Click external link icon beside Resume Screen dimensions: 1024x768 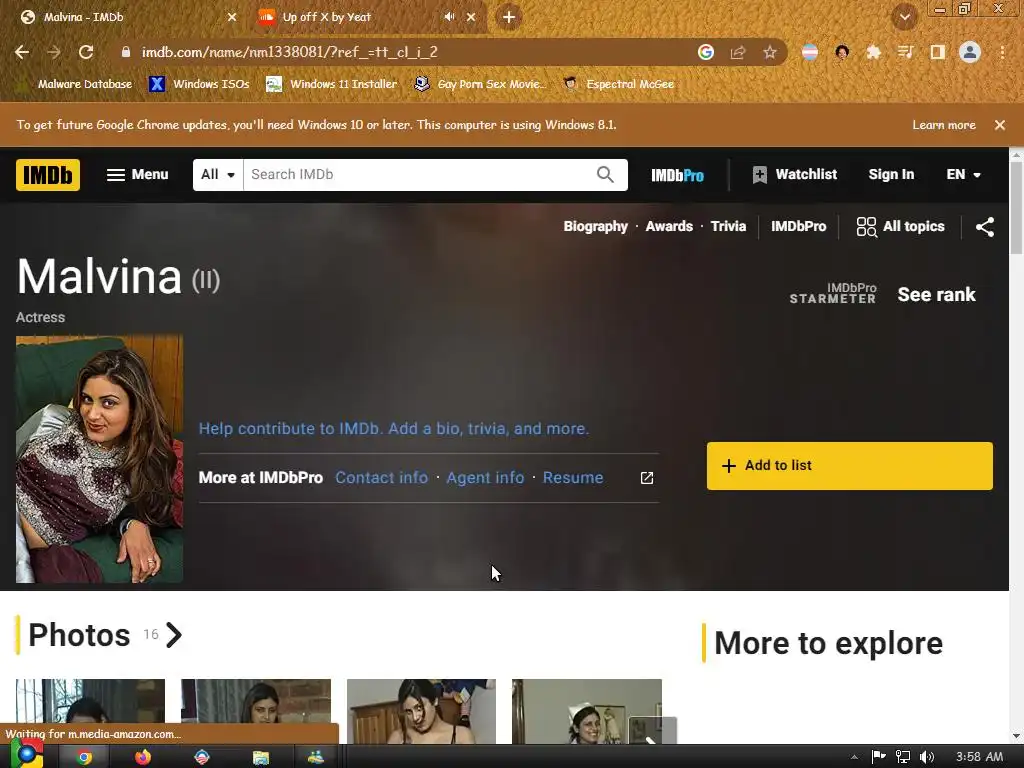click(x=647, y=478)
